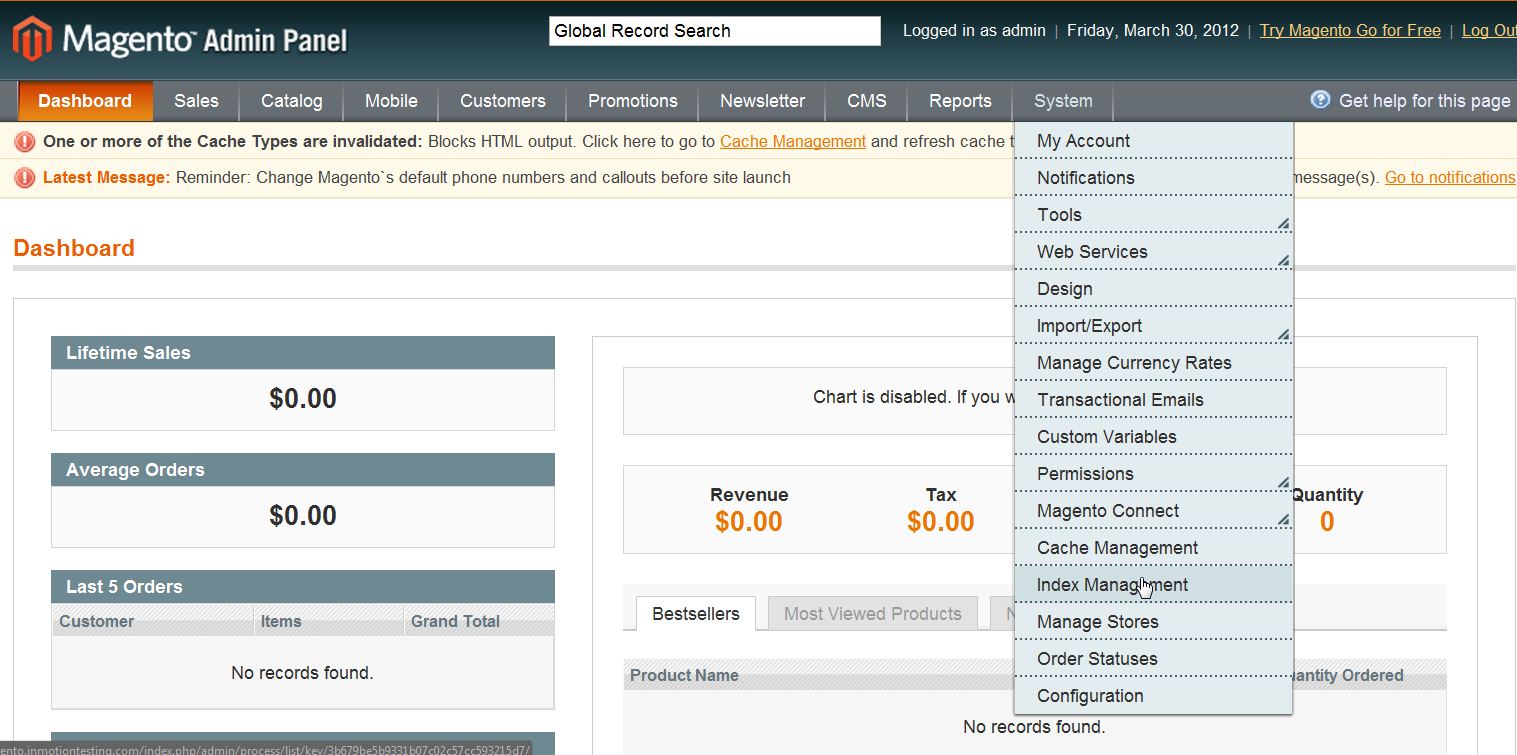Viewport: 1517px width, 755px height.
Task: Expand the Magento Connect submenu
Action: pos(1282,518)
